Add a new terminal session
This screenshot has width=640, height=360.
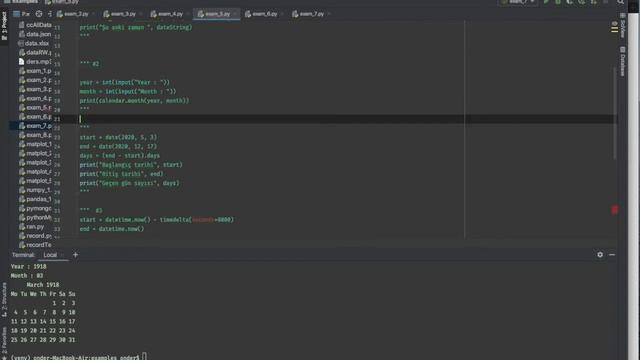tap(75, 255)
